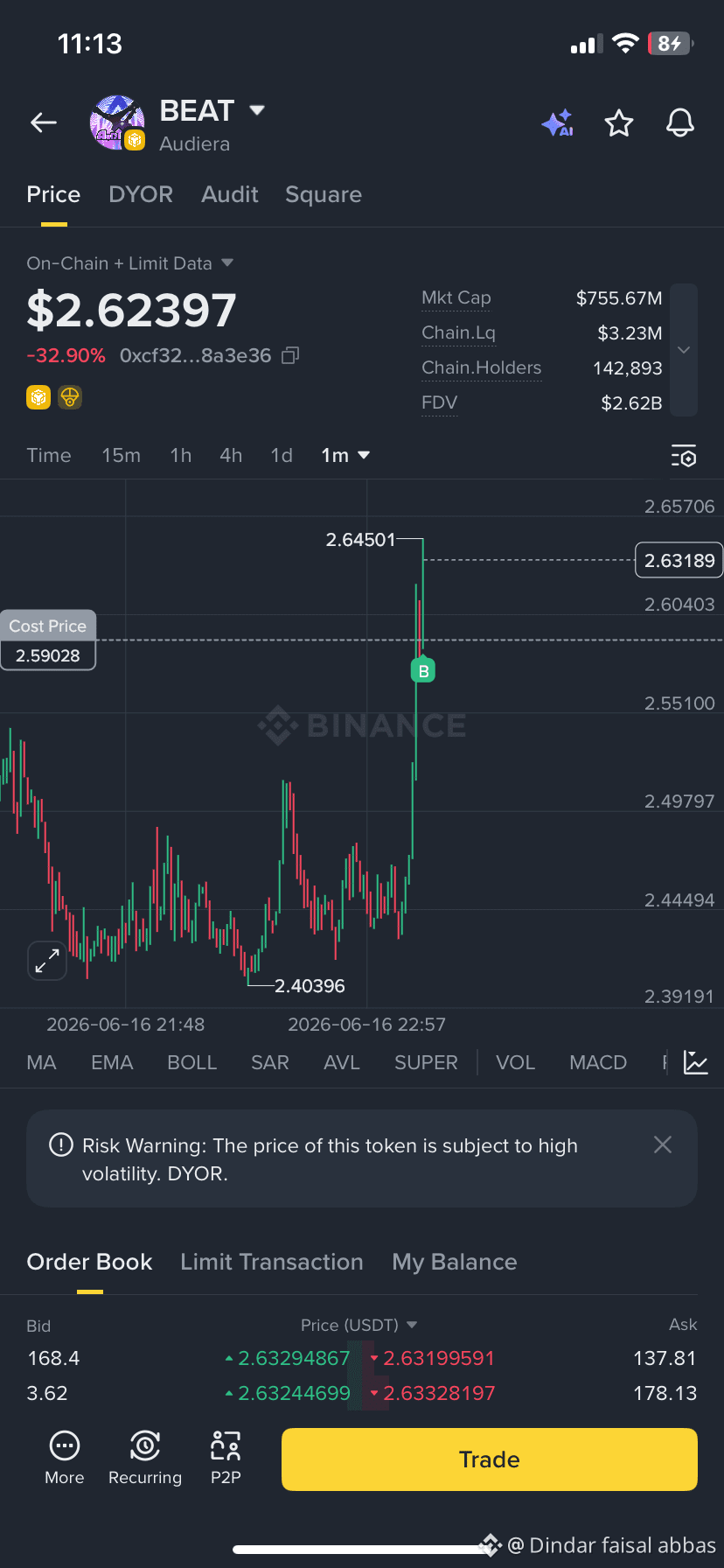Toggle the VOL indicator
Image resolution: width=724 pixels, height=1568 pixels.
(515, 1062)
